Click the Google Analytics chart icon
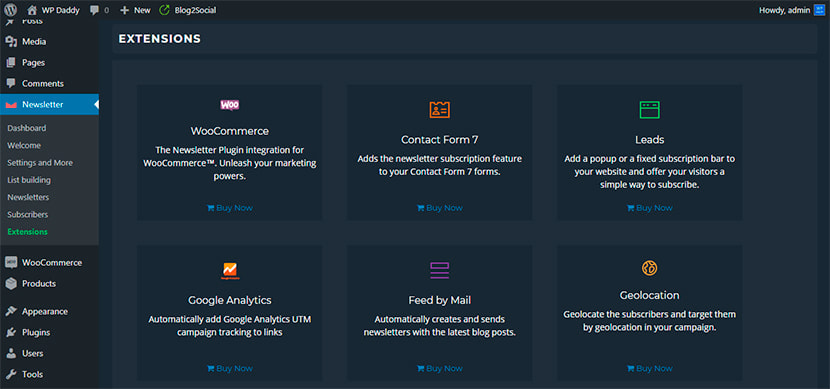This screenshot has width=830, height=389. point(230,270)
